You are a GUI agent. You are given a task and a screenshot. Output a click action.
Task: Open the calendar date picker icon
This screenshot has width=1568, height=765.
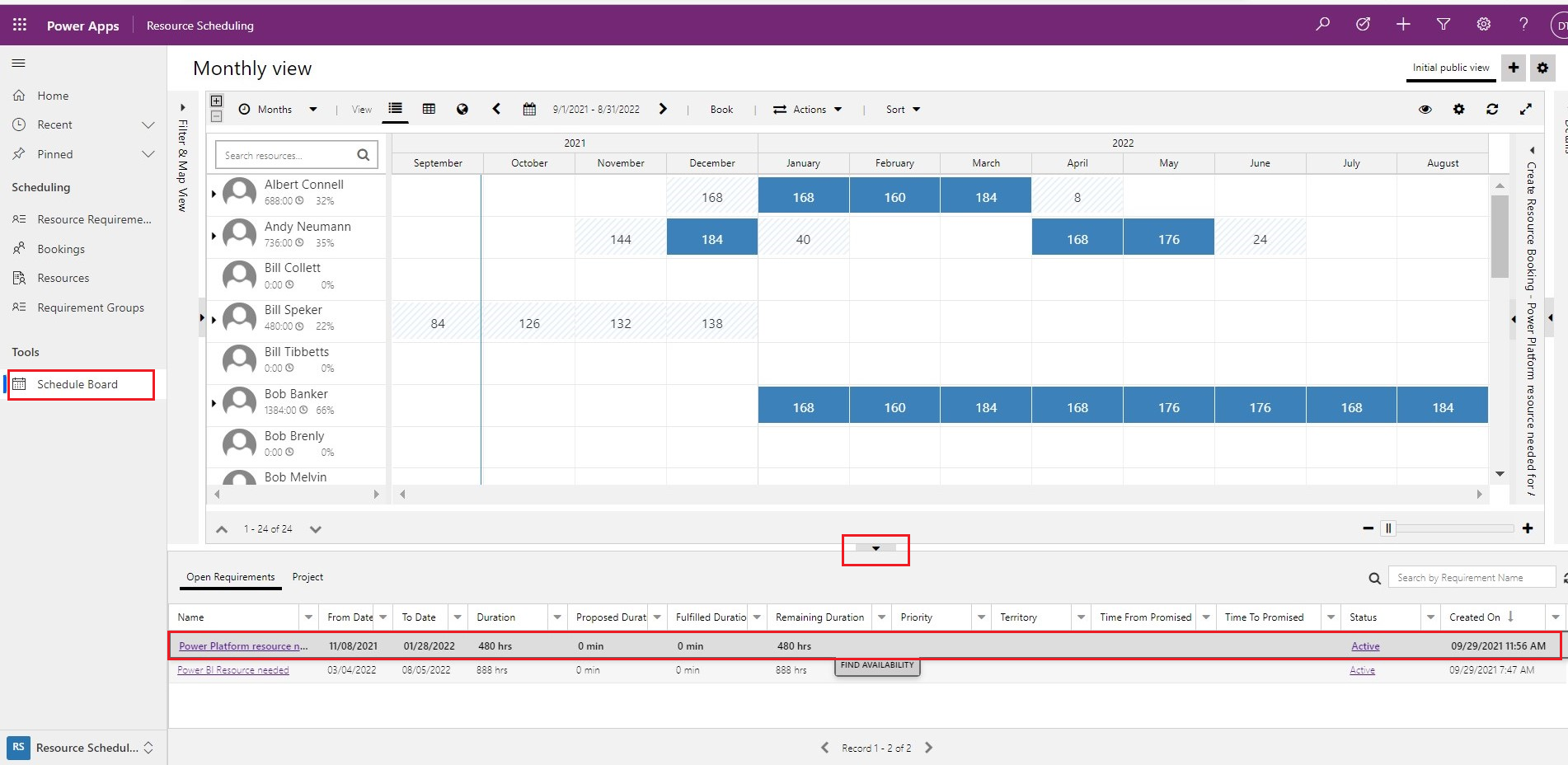point(529,109)
